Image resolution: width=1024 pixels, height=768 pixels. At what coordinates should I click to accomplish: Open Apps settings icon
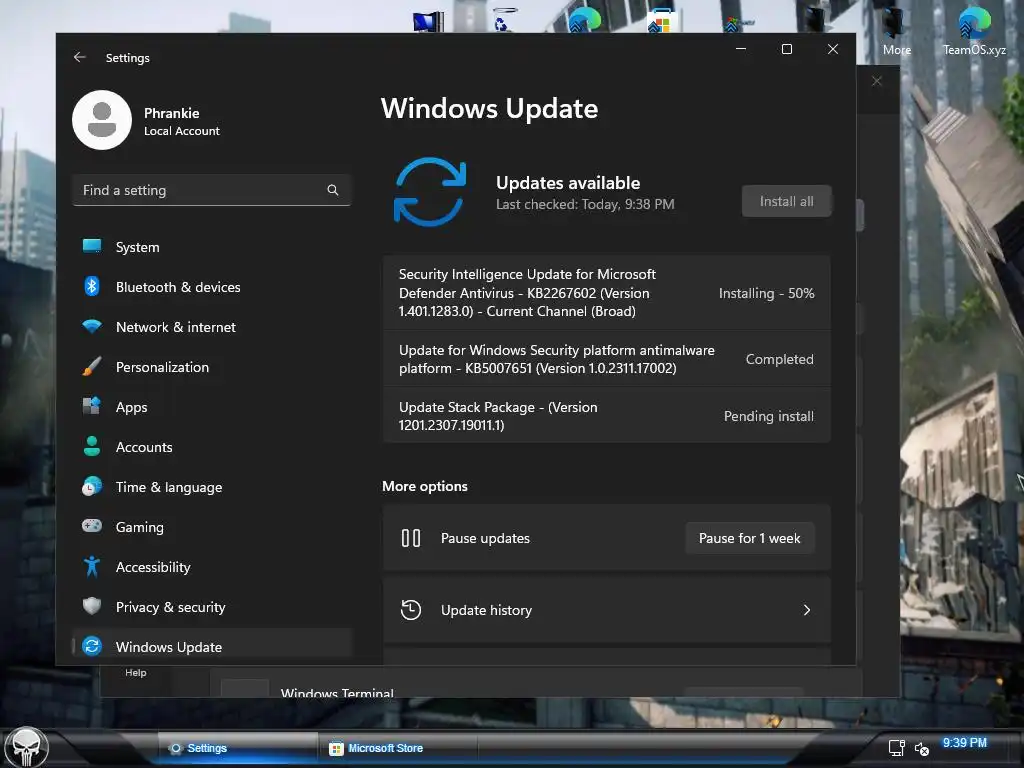click(x=92, y=406)
